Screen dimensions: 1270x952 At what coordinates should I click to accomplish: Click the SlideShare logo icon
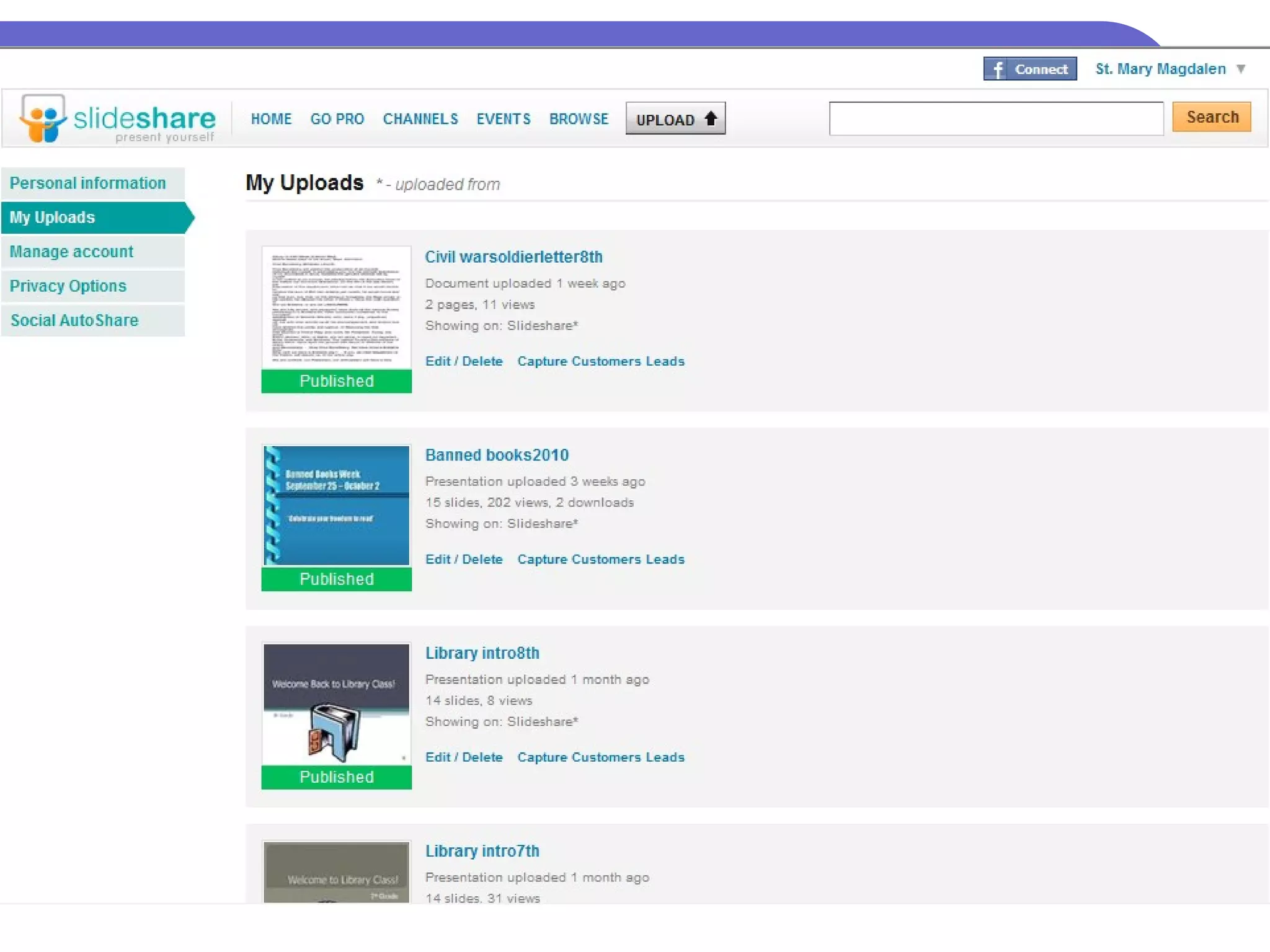(x=42, y=118)
